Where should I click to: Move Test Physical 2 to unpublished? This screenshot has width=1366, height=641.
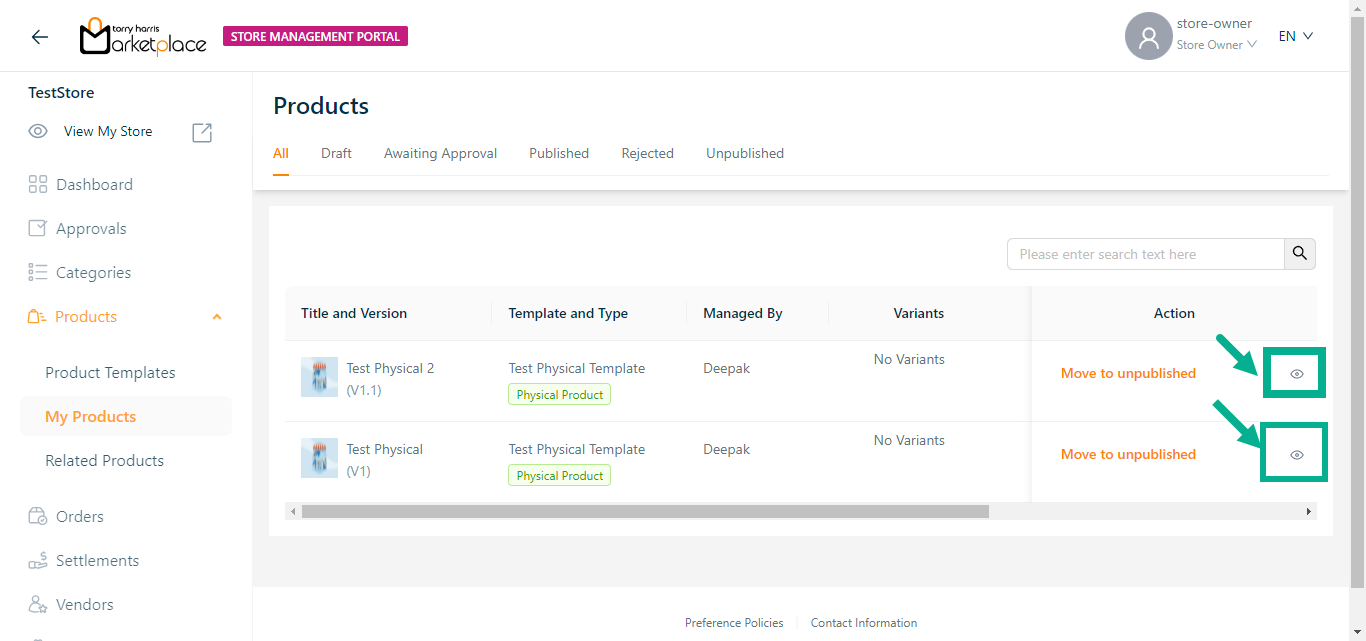pyautogui.click(x=1128, y=373)
